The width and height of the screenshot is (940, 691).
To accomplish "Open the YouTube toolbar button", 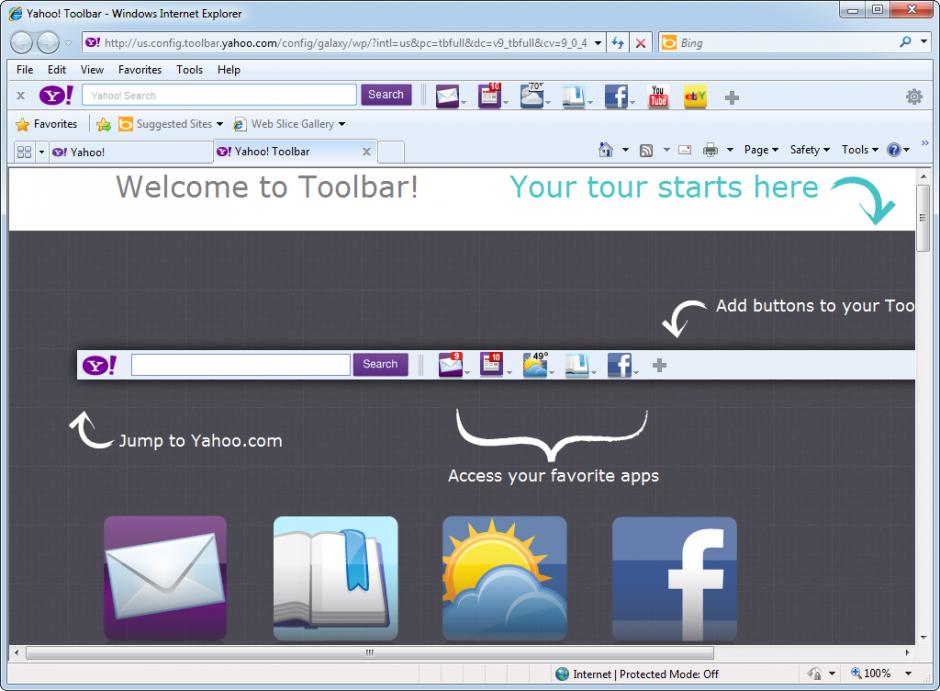I will [658, 96].
